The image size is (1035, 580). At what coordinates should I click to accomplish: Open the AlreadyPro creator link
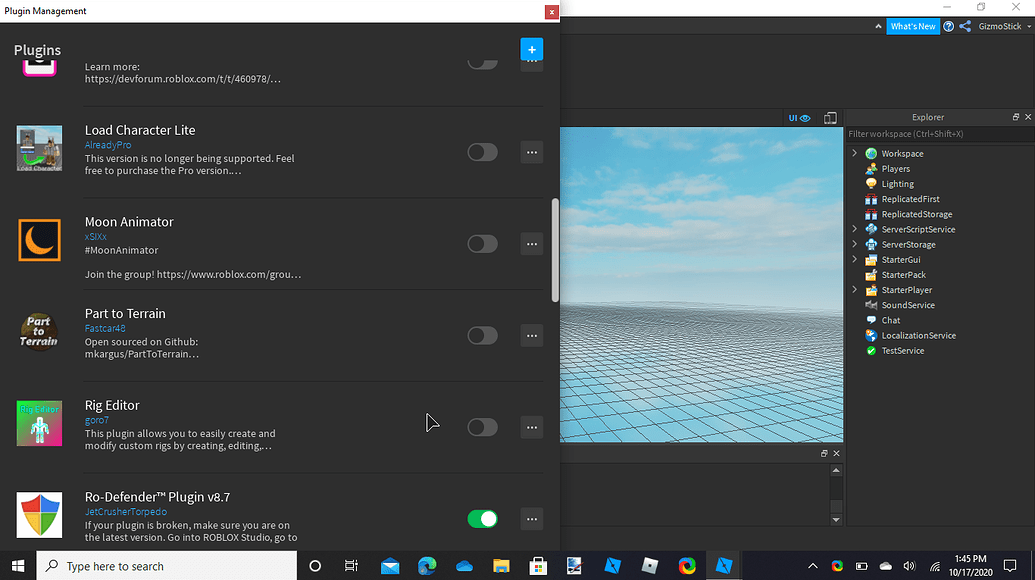tap(108, 145)
